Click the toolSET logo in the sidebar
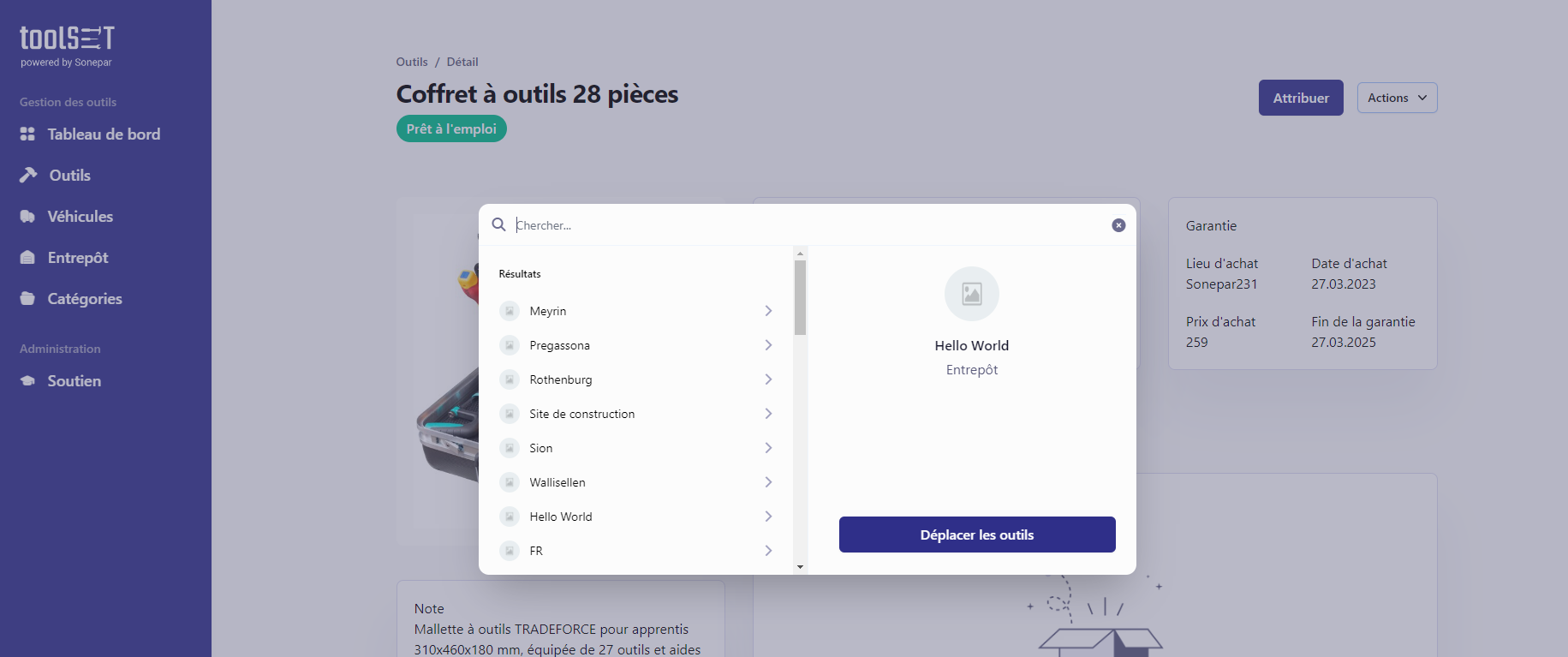 click(67, 46)
